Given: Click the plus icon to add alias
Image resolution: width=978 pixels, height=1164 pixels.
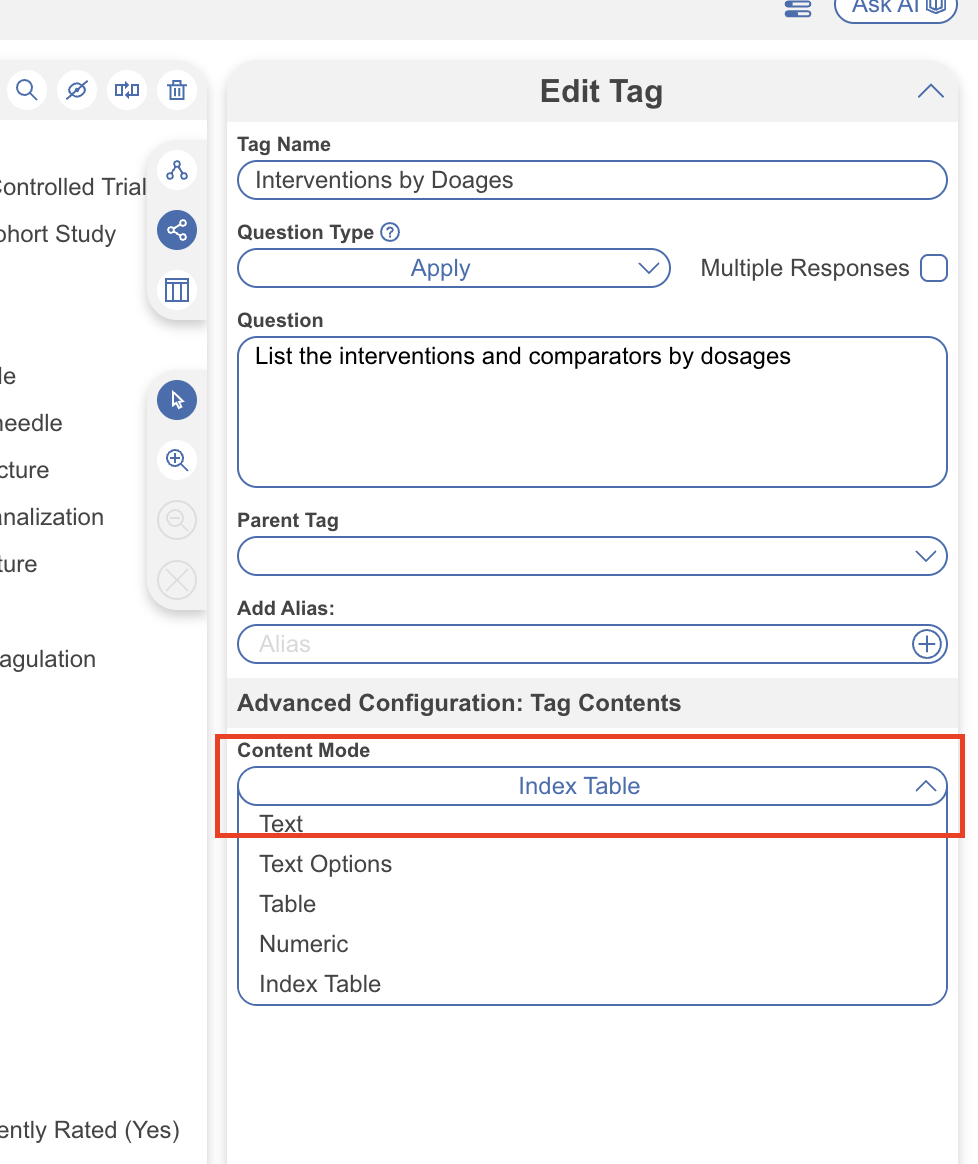Looking at the screenshot, I should [x=926, y=644].
